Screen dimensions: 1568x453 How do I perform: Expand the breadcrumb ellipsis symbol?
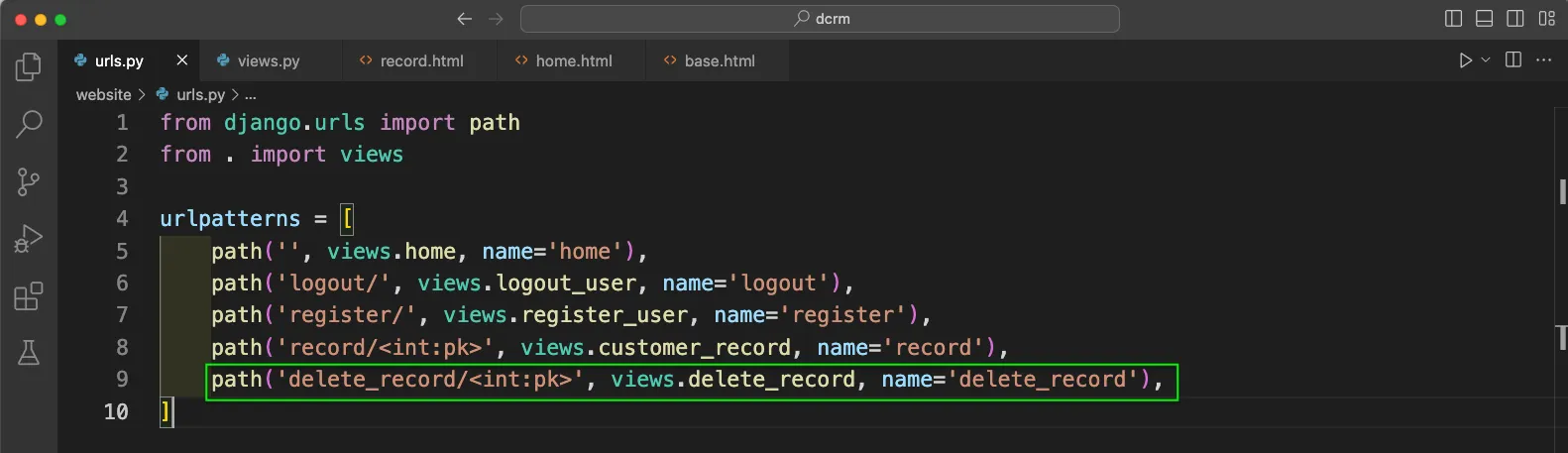250,95
